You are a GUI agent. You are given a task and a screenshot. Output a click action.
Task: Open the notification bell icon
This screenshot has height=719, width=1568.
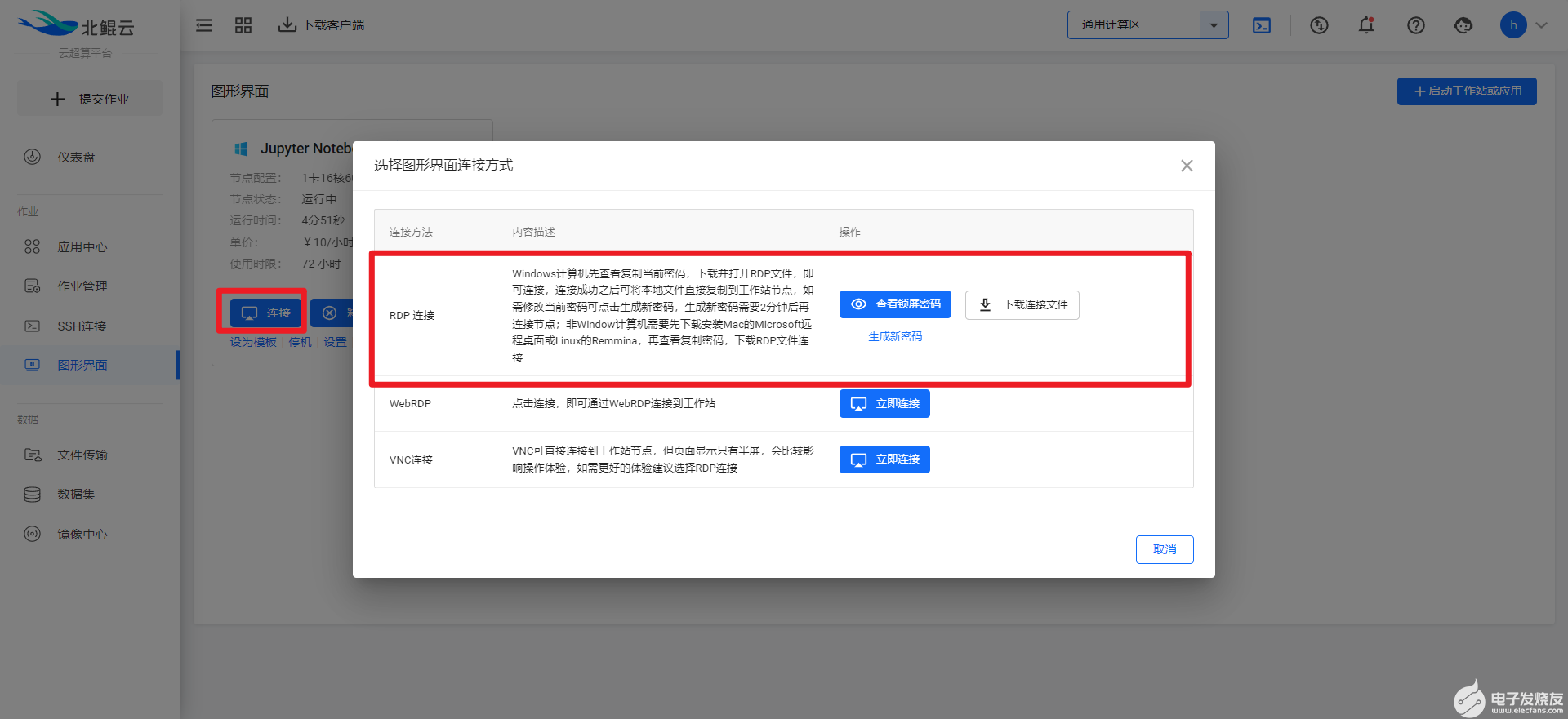(1366, 25)
